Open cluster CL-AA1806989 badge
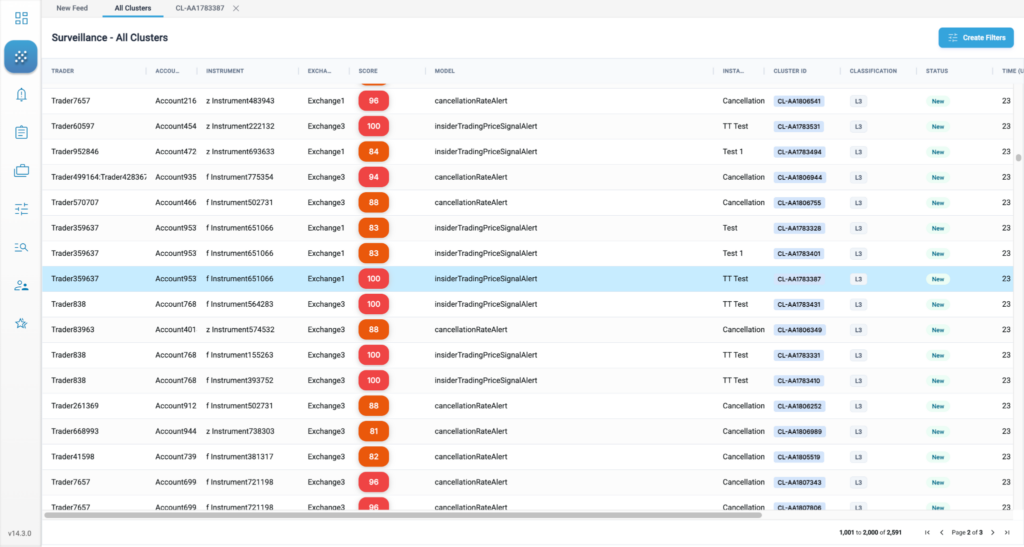 (799, 432)
